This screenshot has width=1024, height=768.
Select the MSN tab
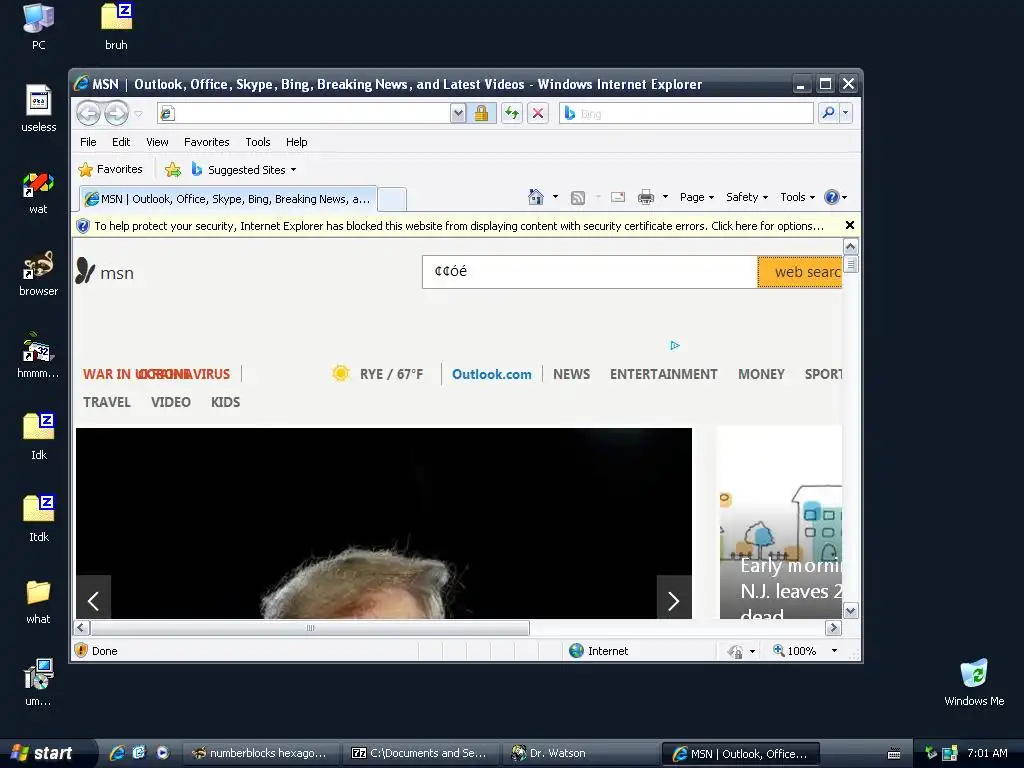coord(228,199)
